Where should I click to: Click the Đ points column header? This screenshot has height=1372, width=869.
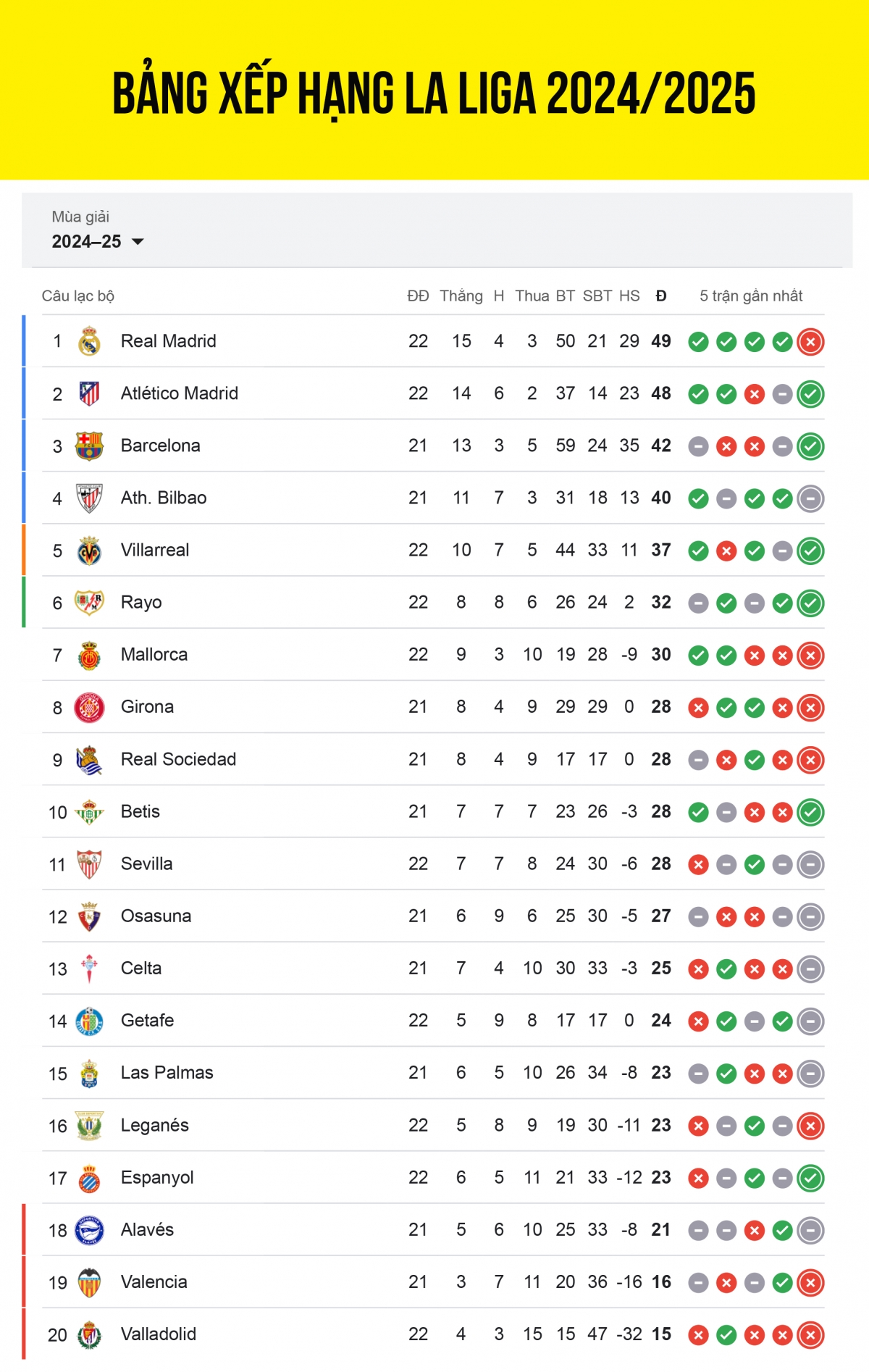pos(661,296)
